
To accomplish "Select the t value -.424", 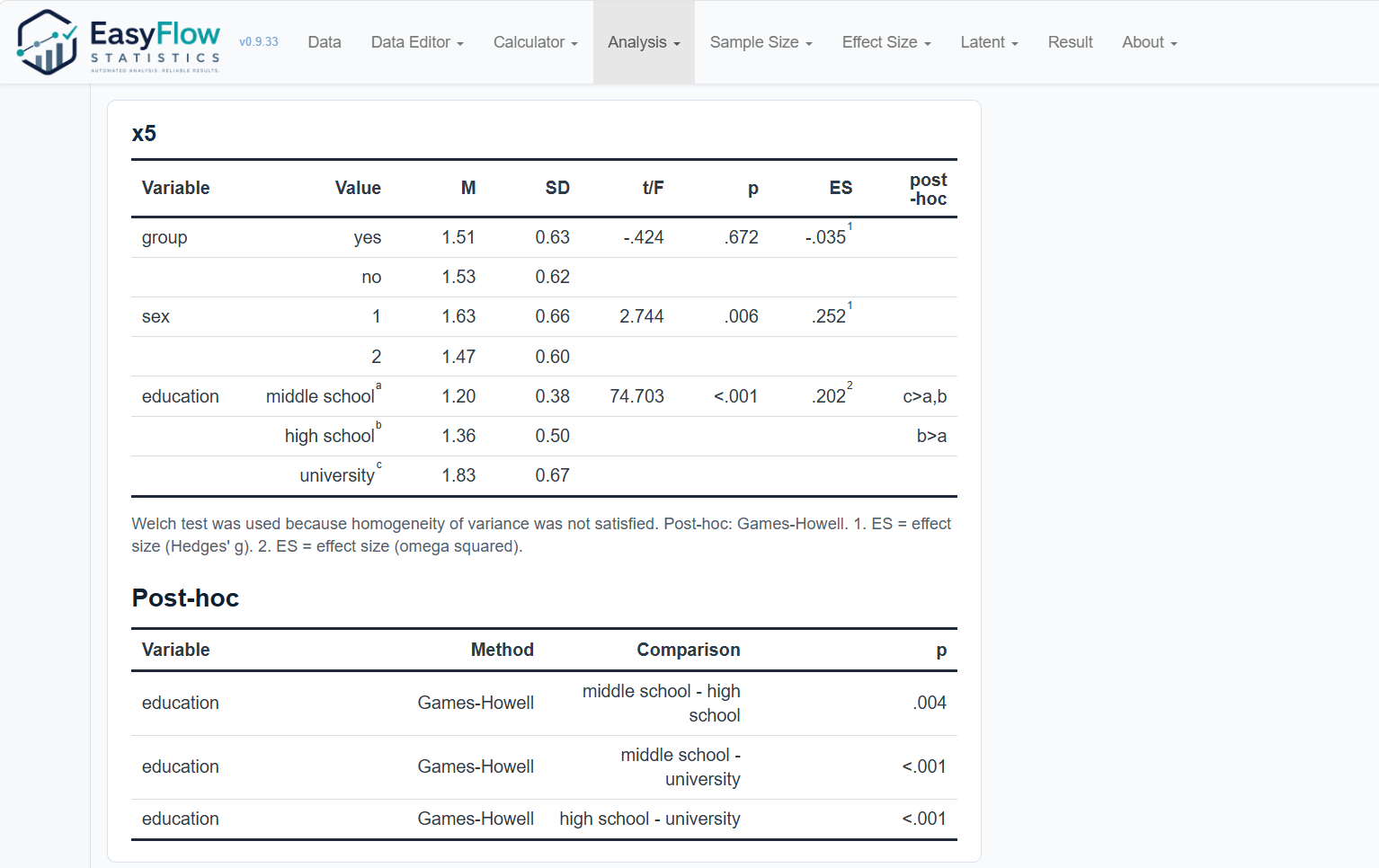I will [x=644, y=237].
